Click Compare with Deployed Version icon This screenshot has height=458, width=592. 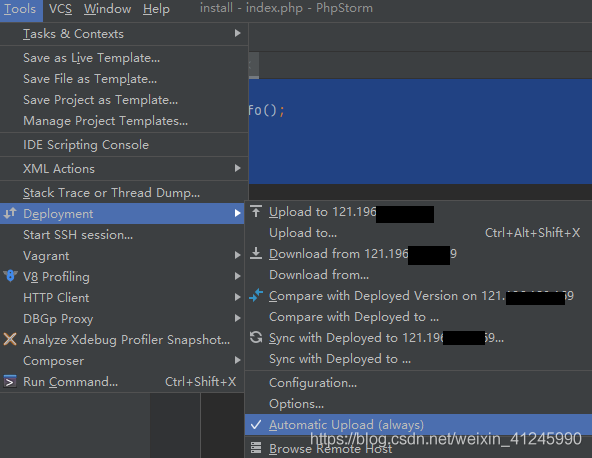pyautogui.click(x=256, y=295)
